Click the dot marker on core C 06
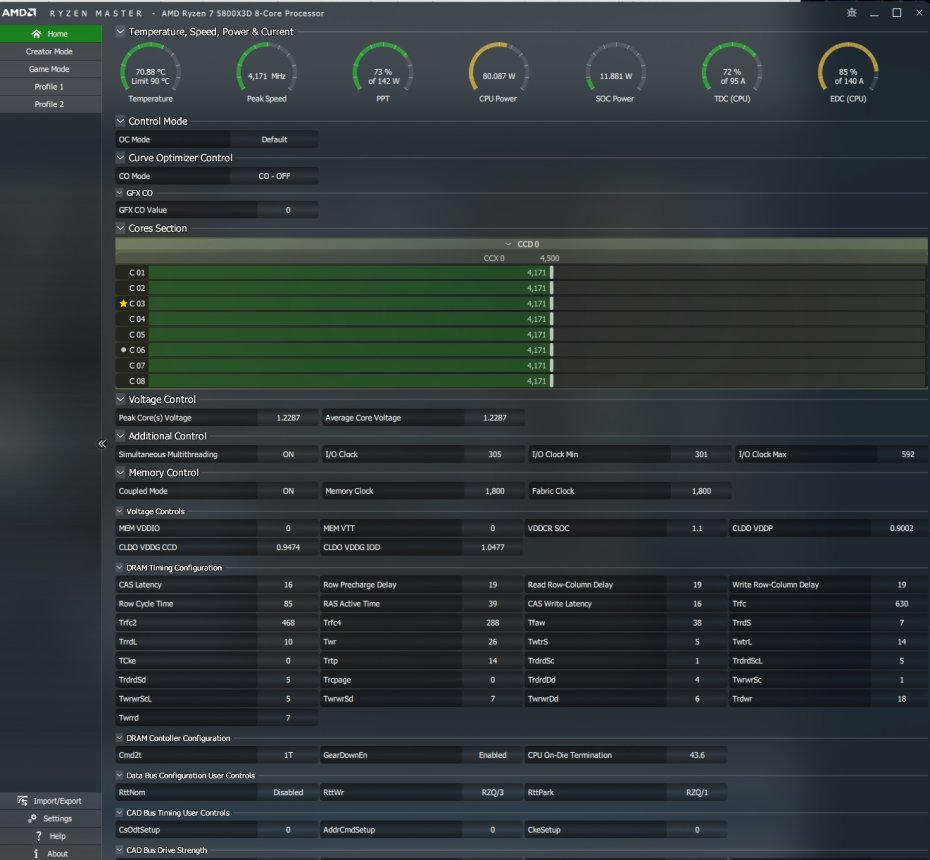 [x=123, y=350]
